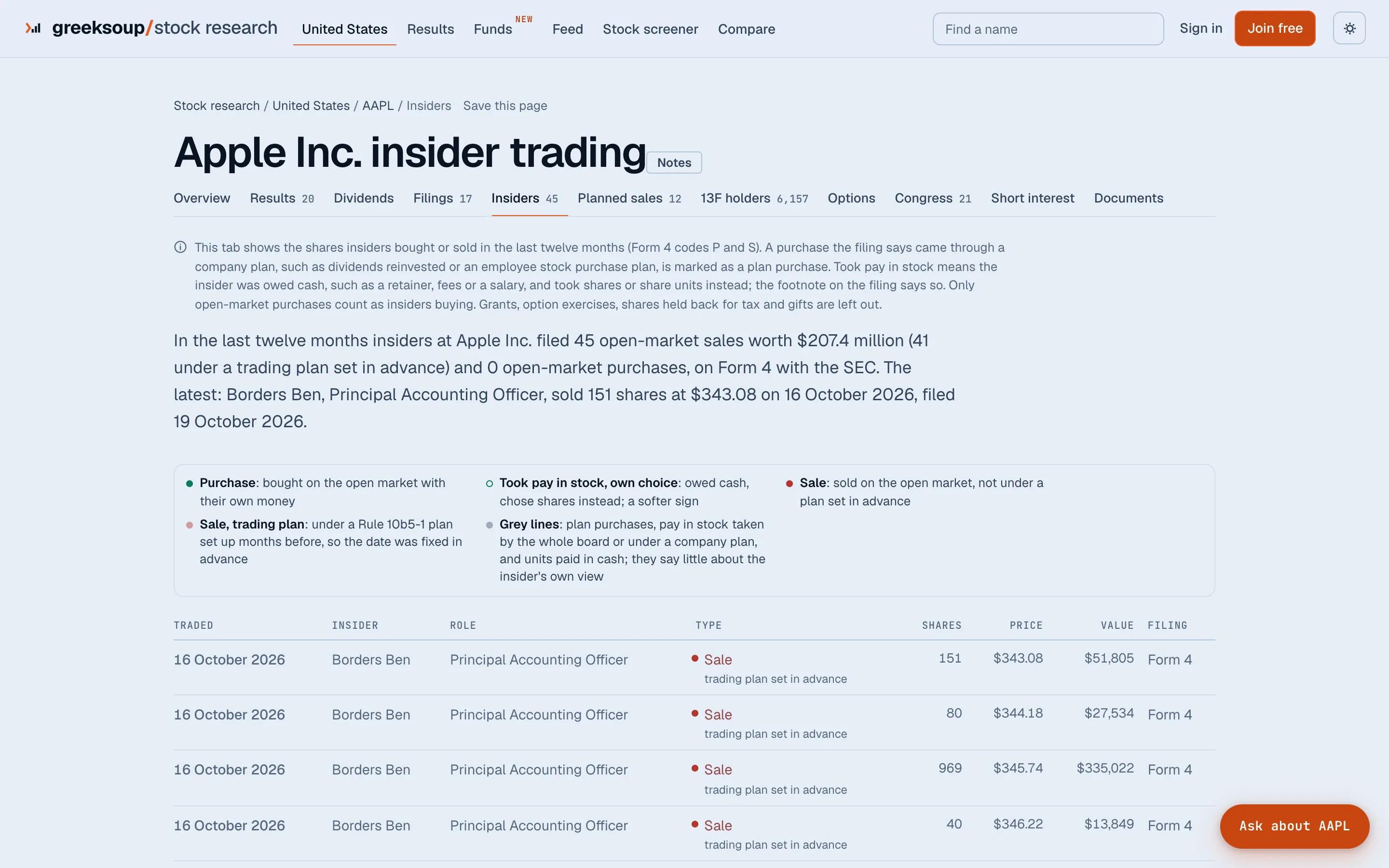Toggle the light/dark theme sun icon
Viewport: 1389px width, 868px height.
click(1349, 28)
